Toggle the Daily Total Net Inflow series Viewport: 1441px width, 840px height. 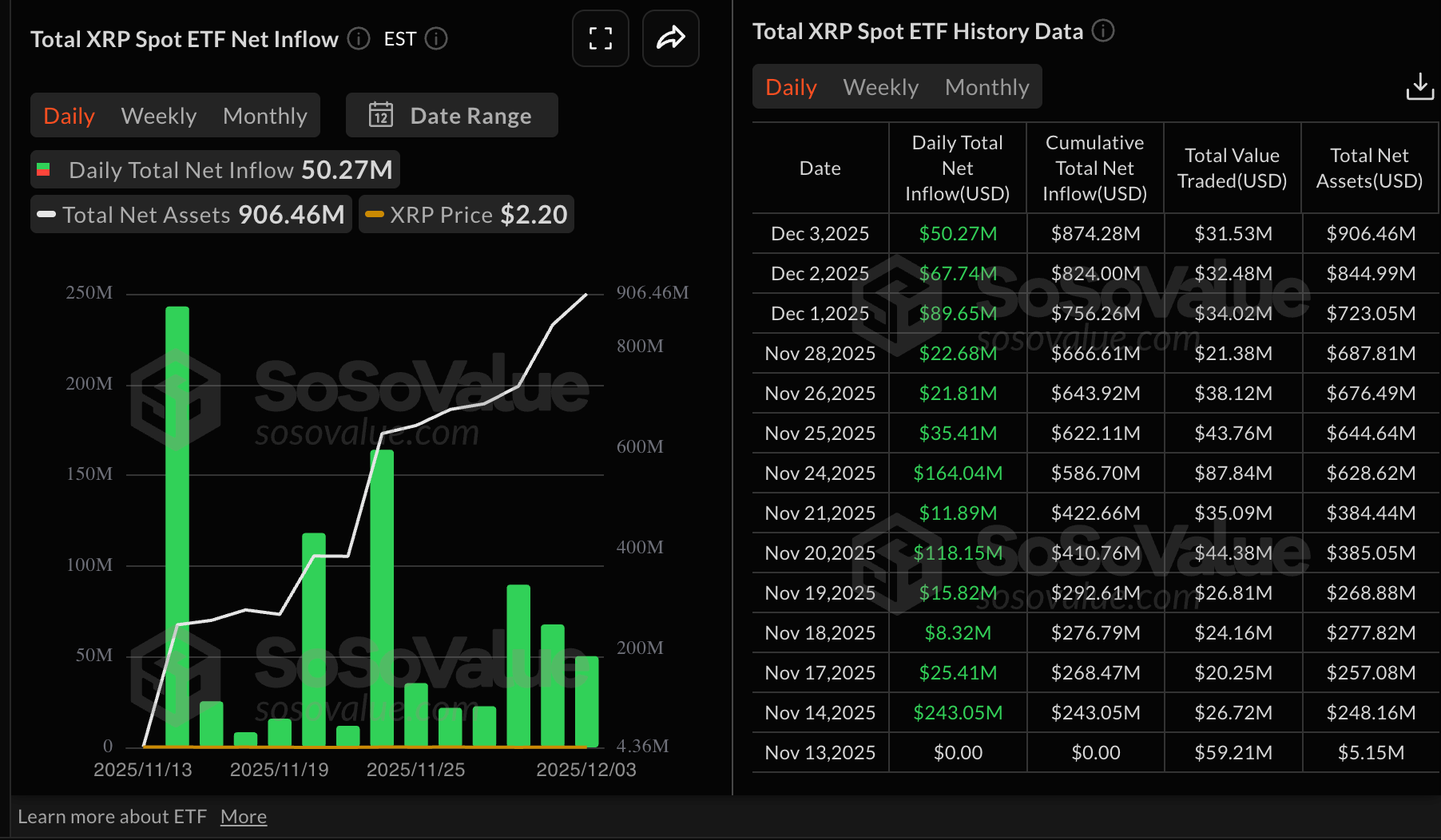[x=214, y=169]
